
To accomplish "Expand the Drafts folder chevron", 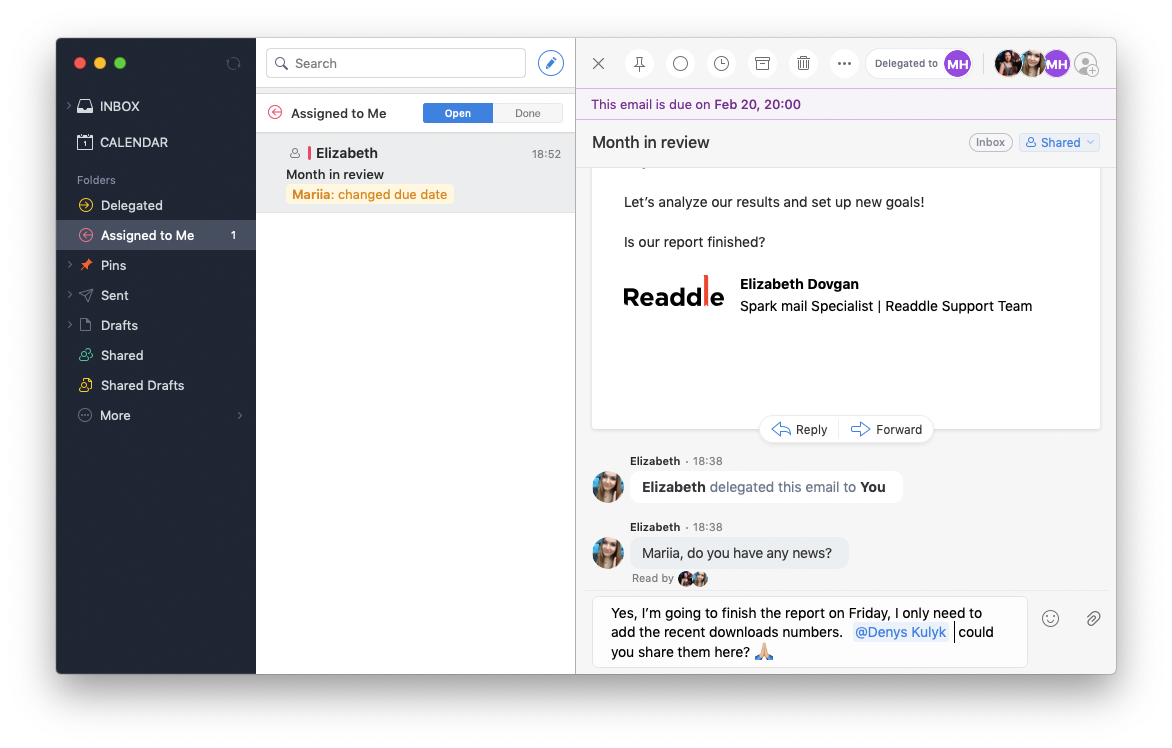I will click(x=70, y=325).
